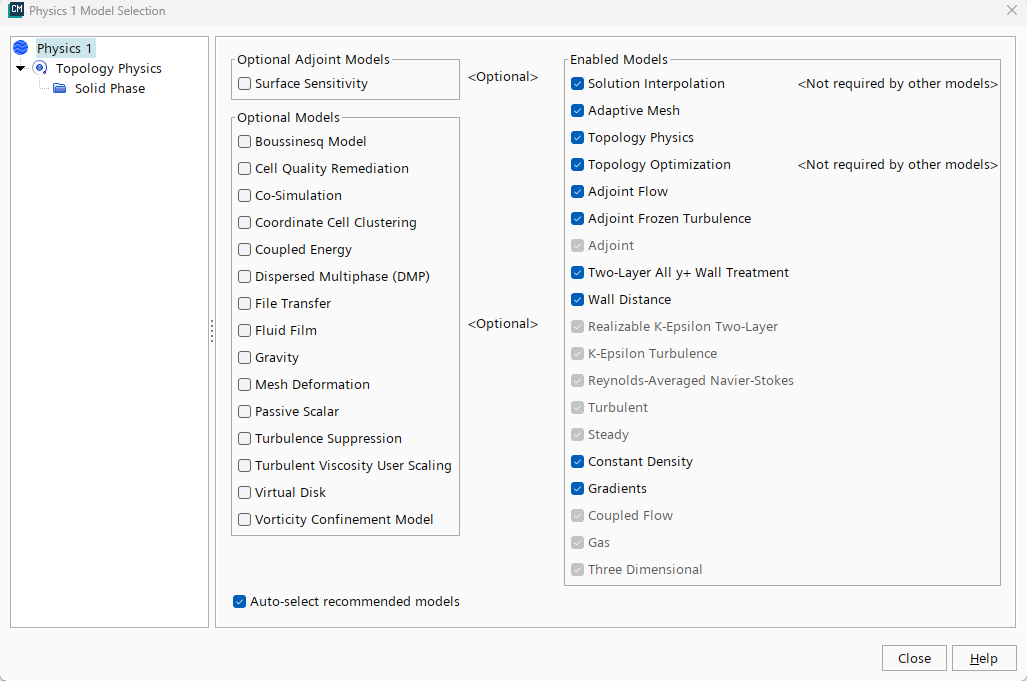Uncheck Two-Layer All y+ Wall Treatment
The height and width of the screenshot is (681, 1027).
(x=577, y=272)
